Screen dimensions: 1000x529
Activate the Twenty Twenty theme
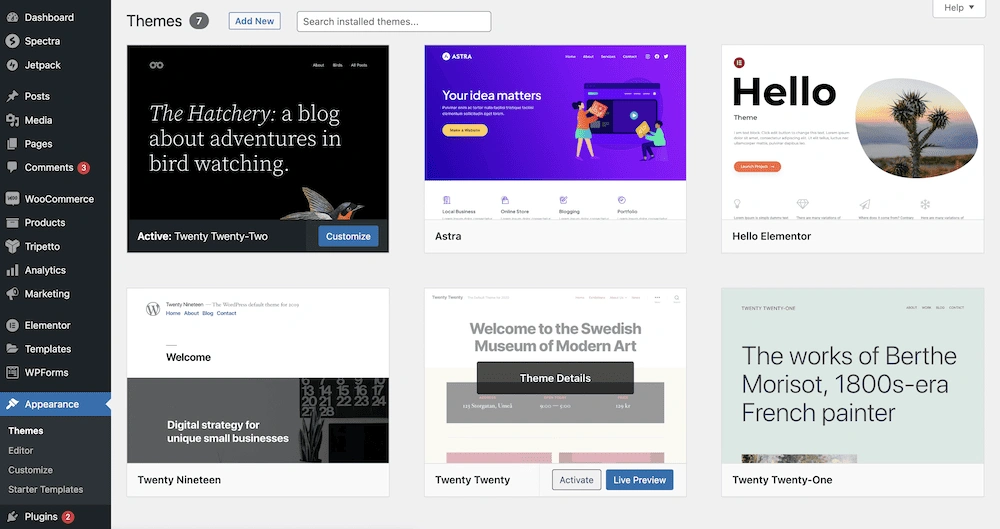tap(576, 480)
